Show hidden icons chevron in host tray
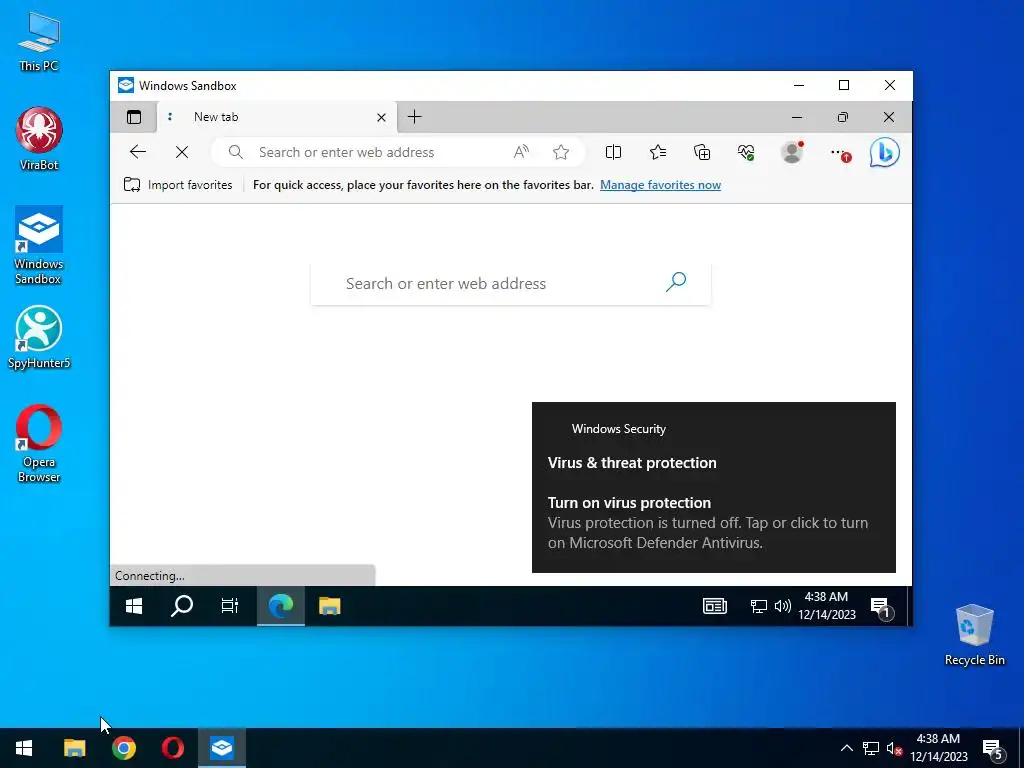The width and height of the screenshot is (1024, 768). point(846,748)
